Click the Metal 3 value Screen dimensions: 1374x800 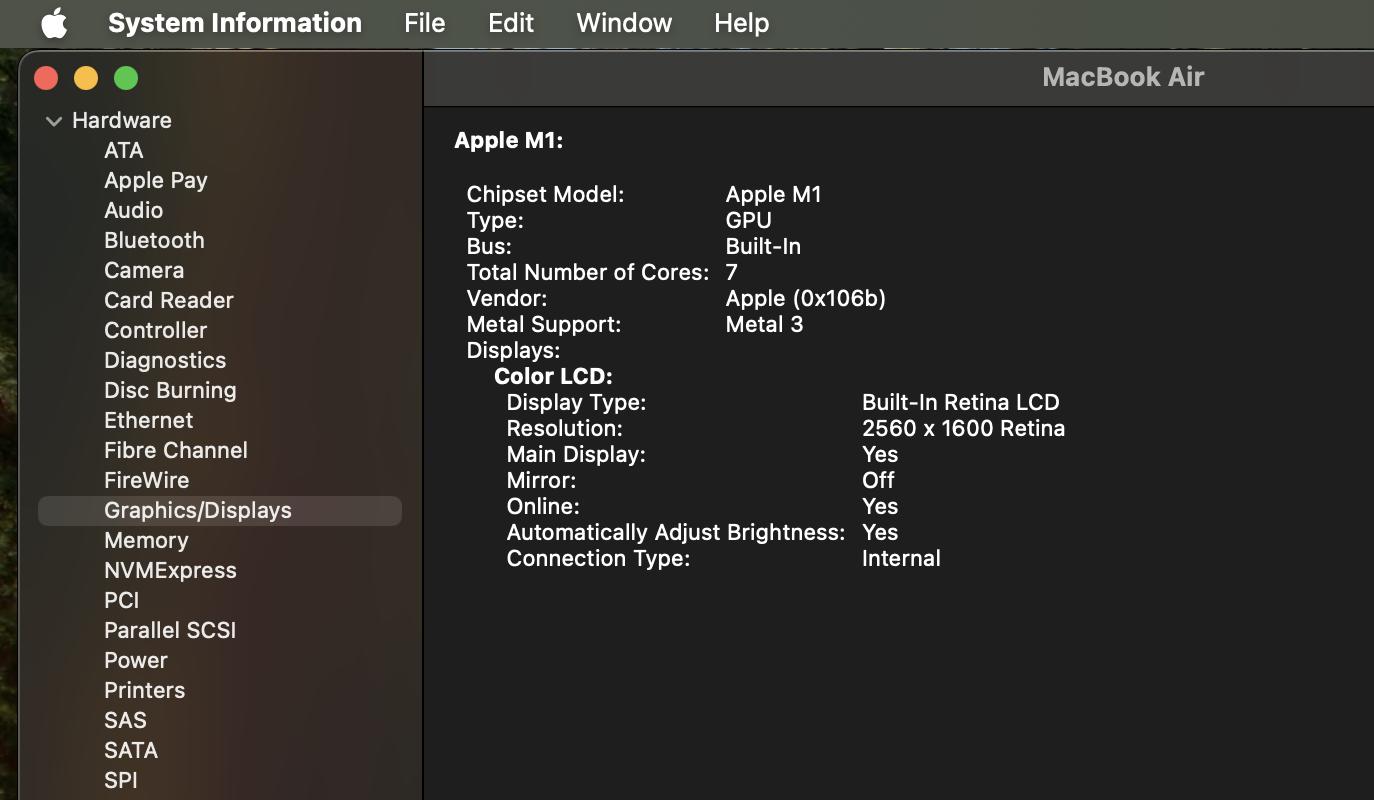(x=765, y=324)
